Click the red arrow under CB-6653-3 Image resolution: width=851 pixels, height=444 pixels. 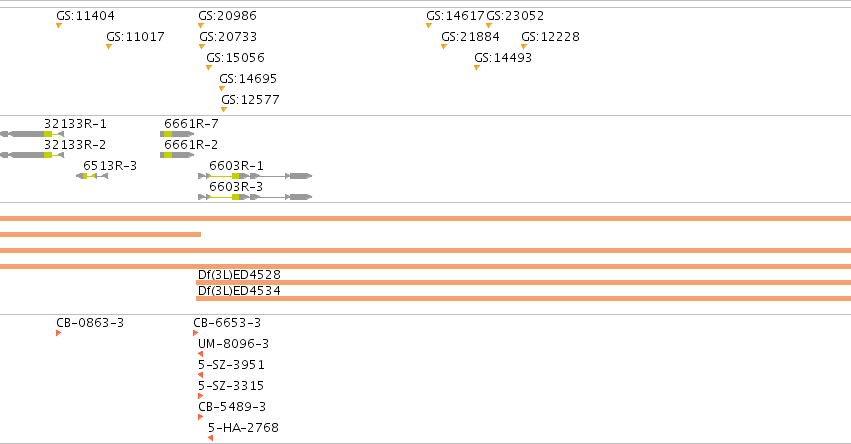coord(195,333)
